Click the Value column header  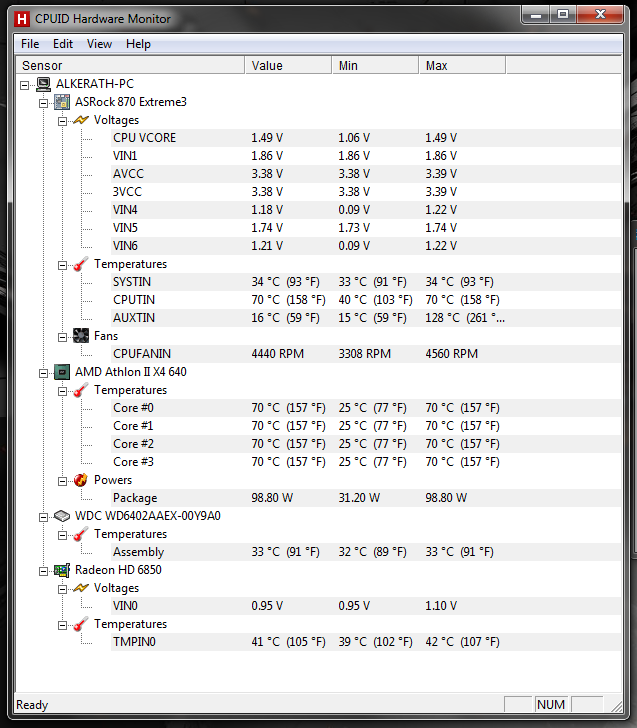288,65
